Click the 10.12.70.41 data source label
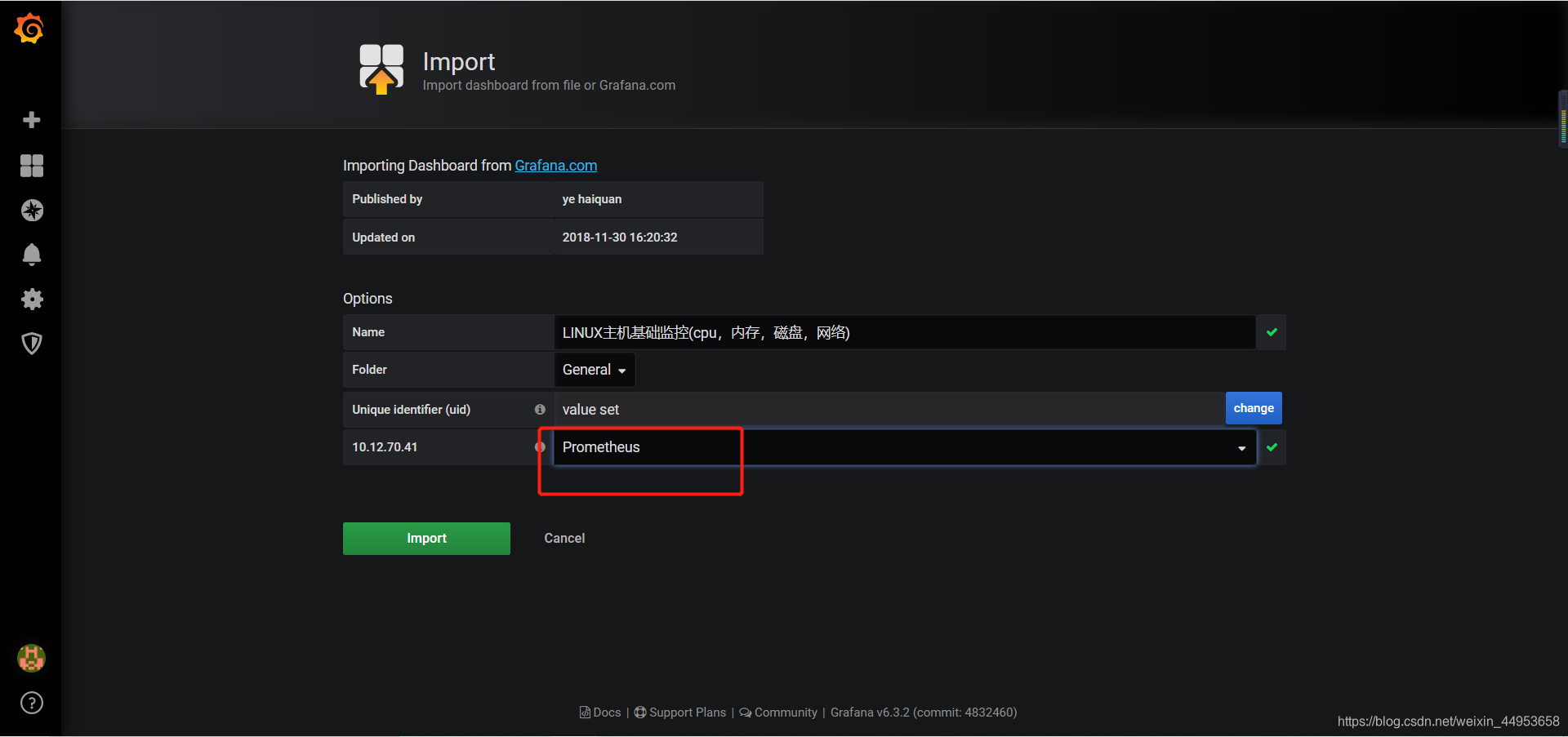The height and width of the screenshot is (737, 1568). tap(385, 447)
